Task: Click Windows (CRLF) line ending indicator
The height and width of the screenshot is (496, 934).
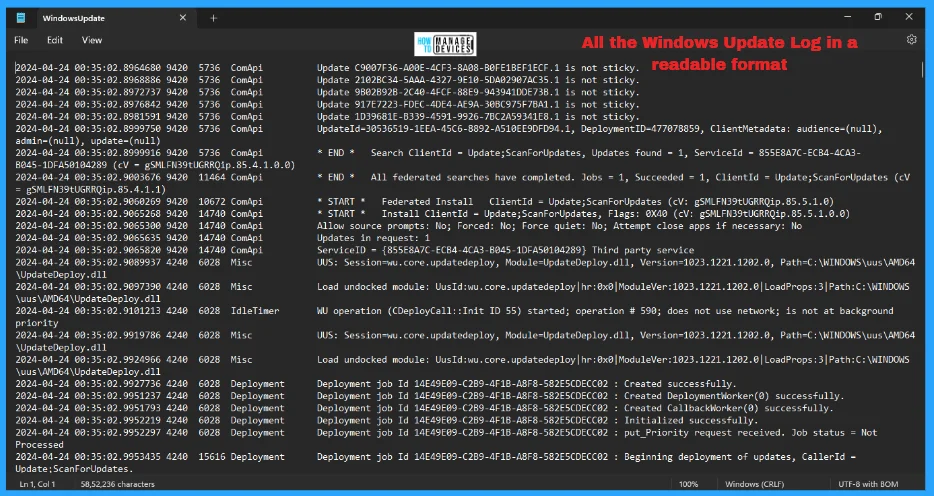Action: (754, 484)
